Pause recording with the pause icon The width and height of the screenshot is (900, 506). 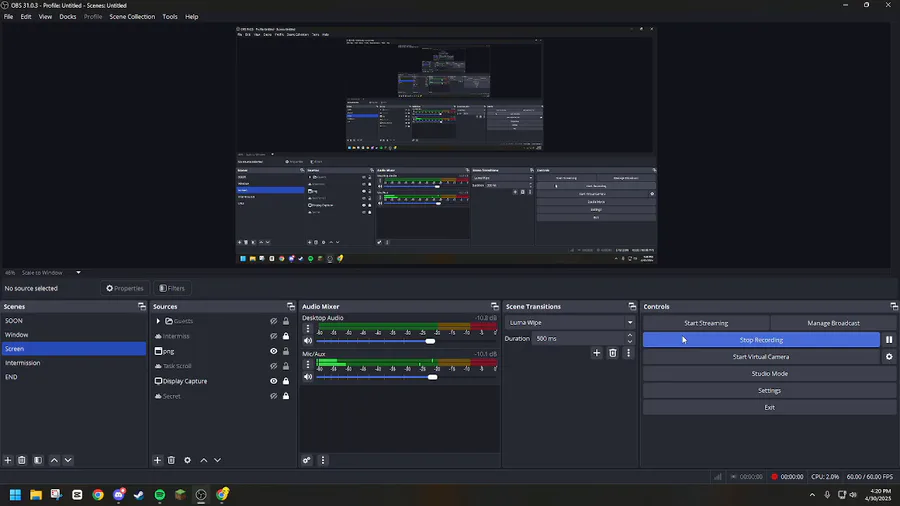[889, 340]
